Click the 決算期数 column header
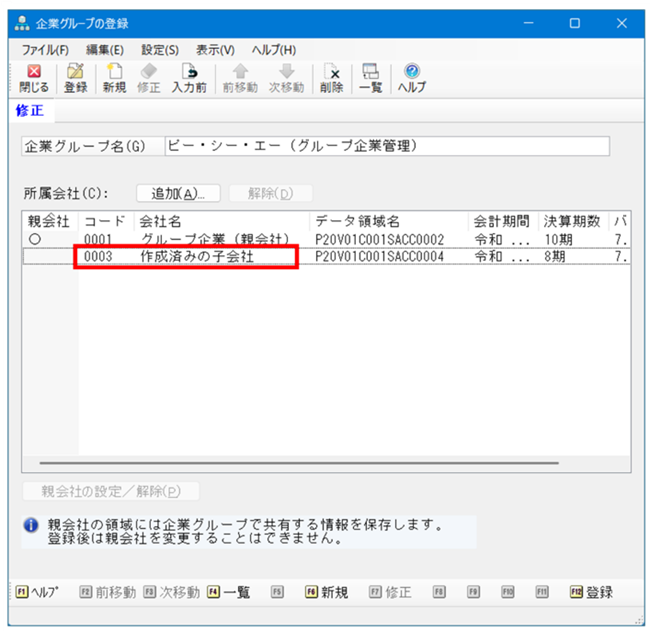Viewport: 650px width, 631px height. pyautogui.click(x=573, y=221)
